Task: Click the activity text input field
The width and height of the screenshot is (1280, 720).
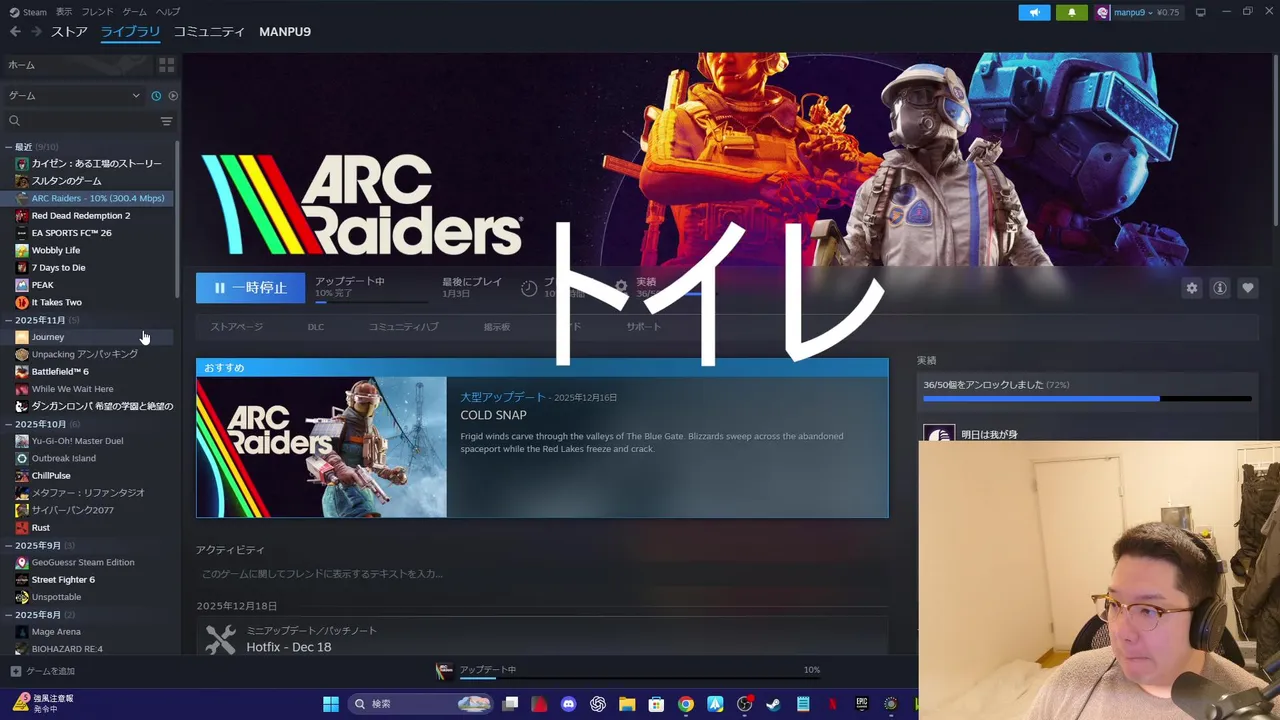Action: point(541,574)
